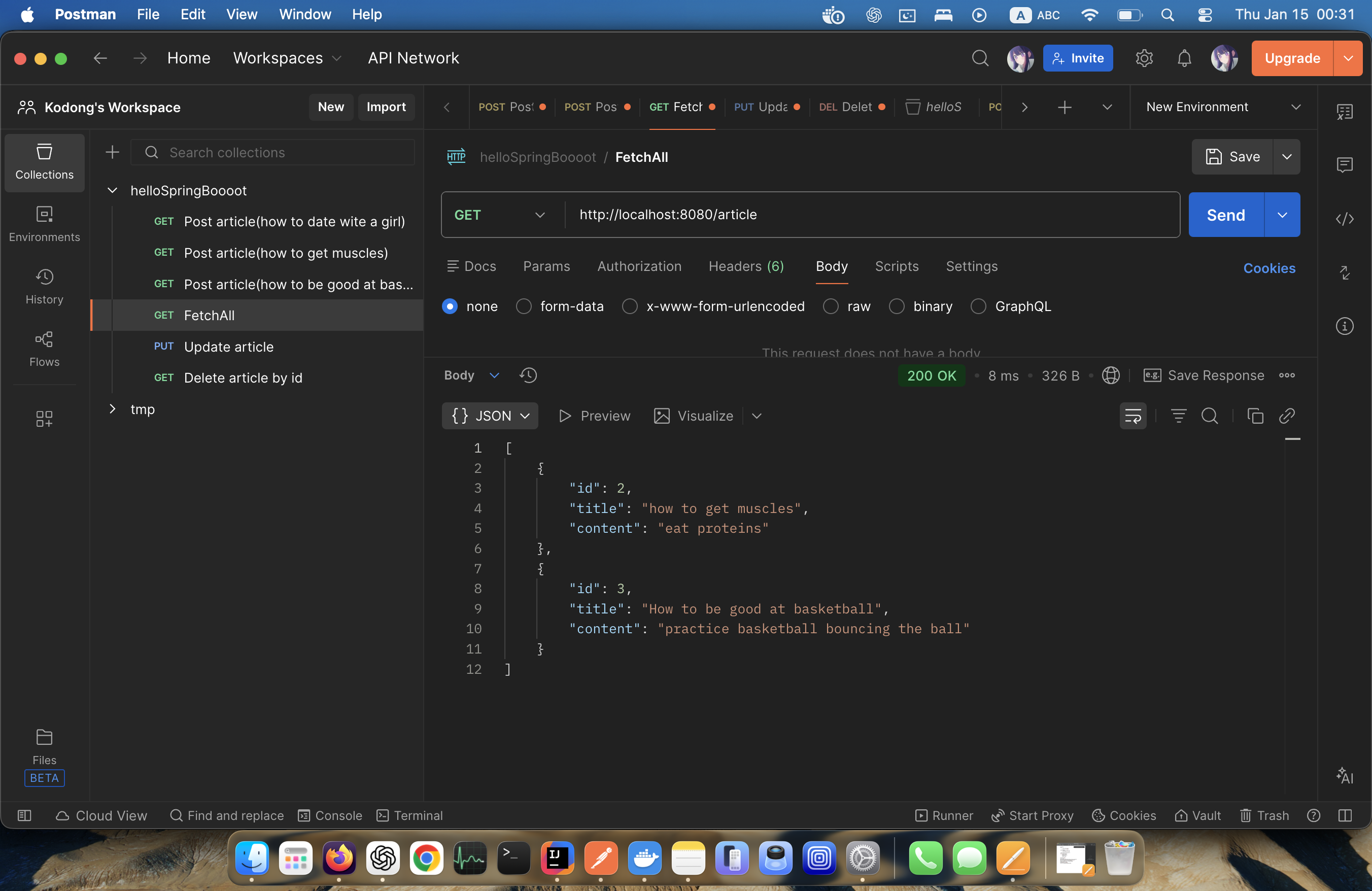Select the form-data body option
This screenshot has width=1372, height=891.
[x=524, y=306]
